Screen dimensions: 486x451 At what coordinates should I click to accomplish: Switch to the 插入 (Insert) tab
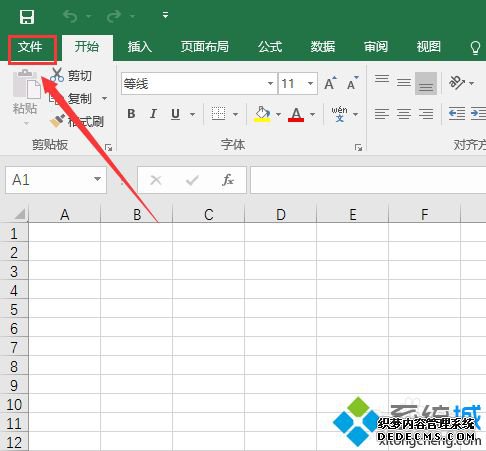(140, 47)
